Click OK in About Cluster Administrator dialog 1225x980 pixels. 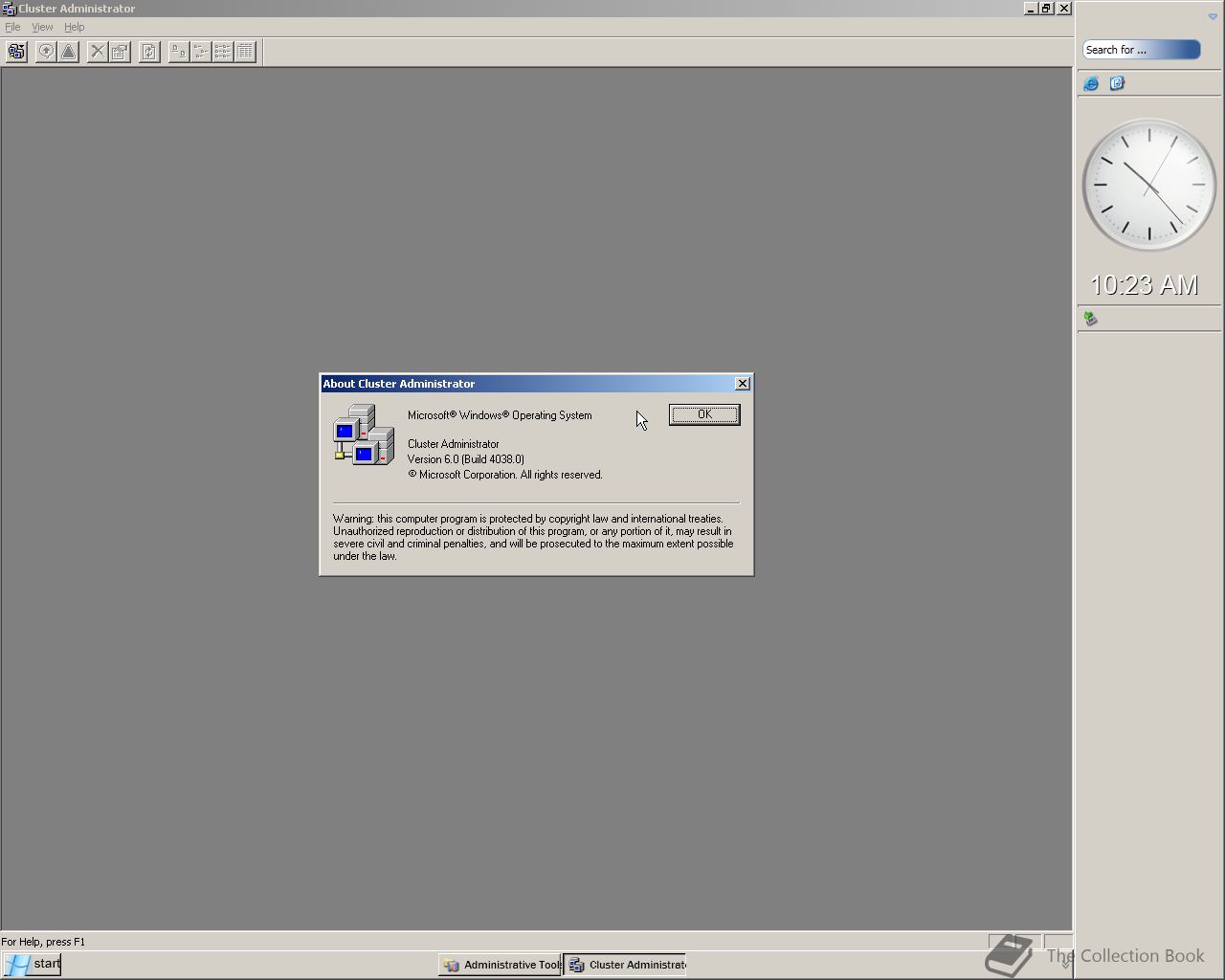pos(704,414)
